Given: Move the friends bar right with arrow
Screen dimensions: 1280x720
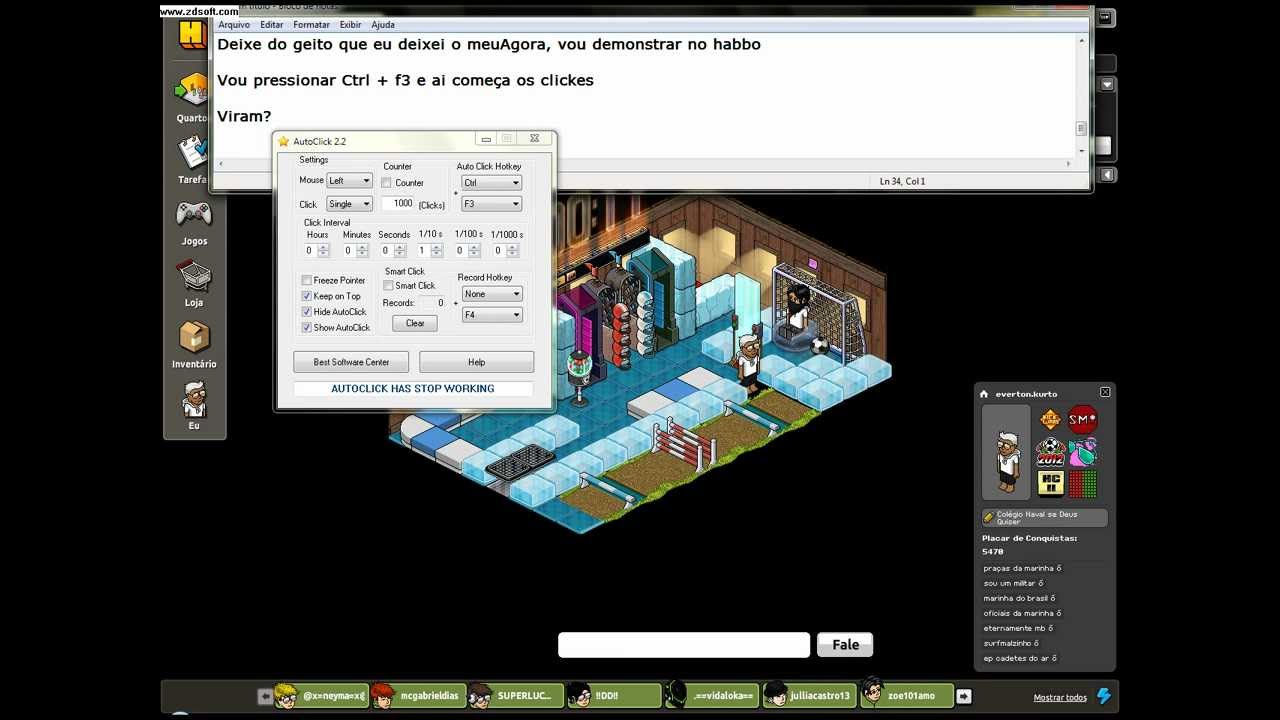Looking at the screenshot, I should pyautogui.click(x=964, y=696).
